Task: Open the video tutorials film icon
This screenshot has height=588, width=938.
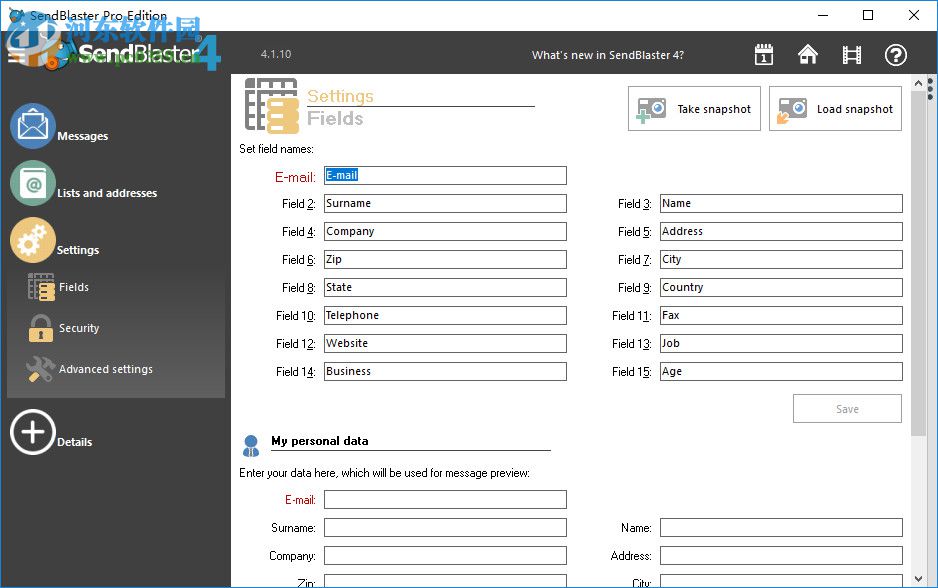Action: pyautogui.click(x=851, y=55)
